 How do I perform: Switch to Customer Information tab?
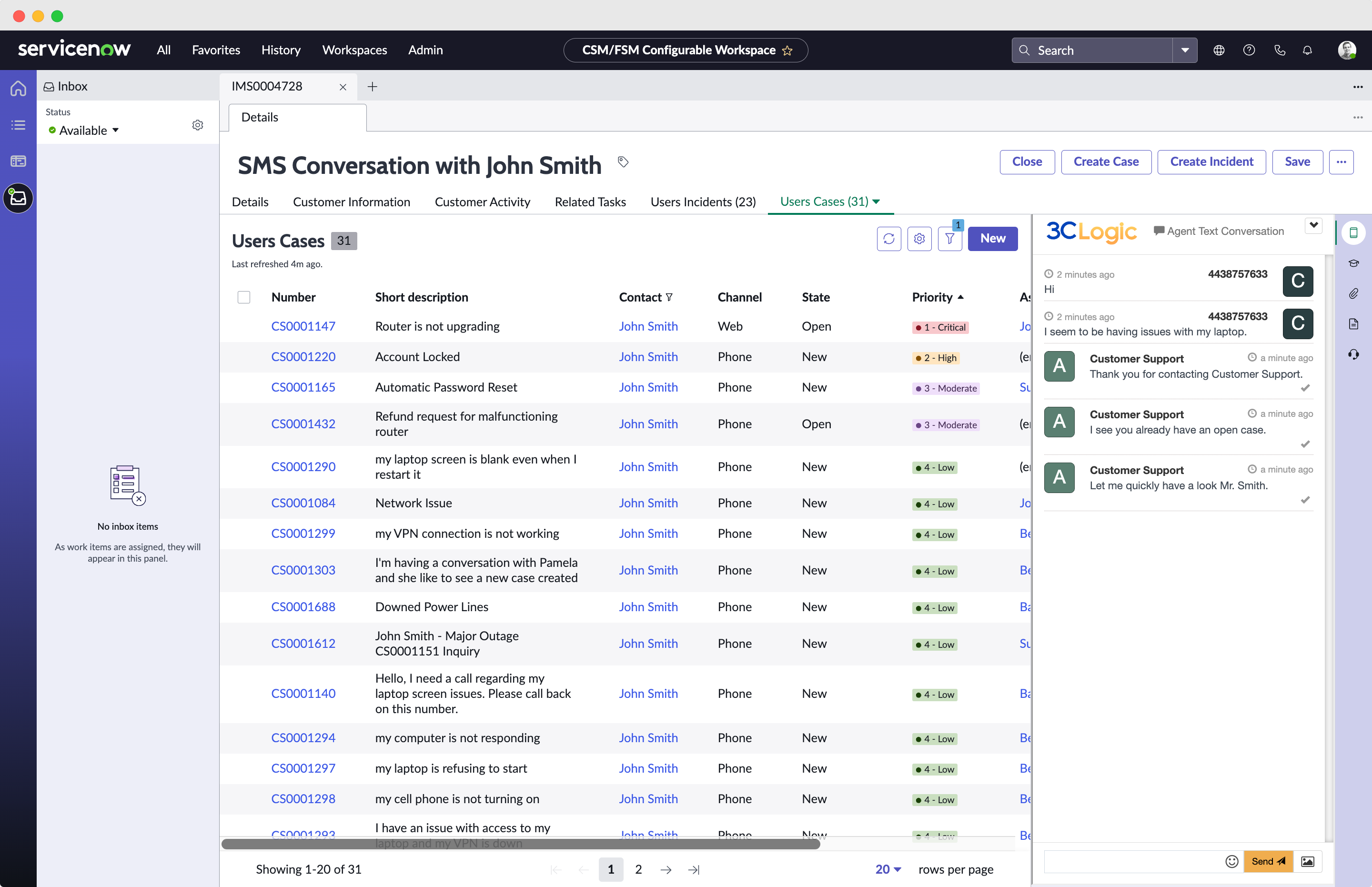click(352, 202)
